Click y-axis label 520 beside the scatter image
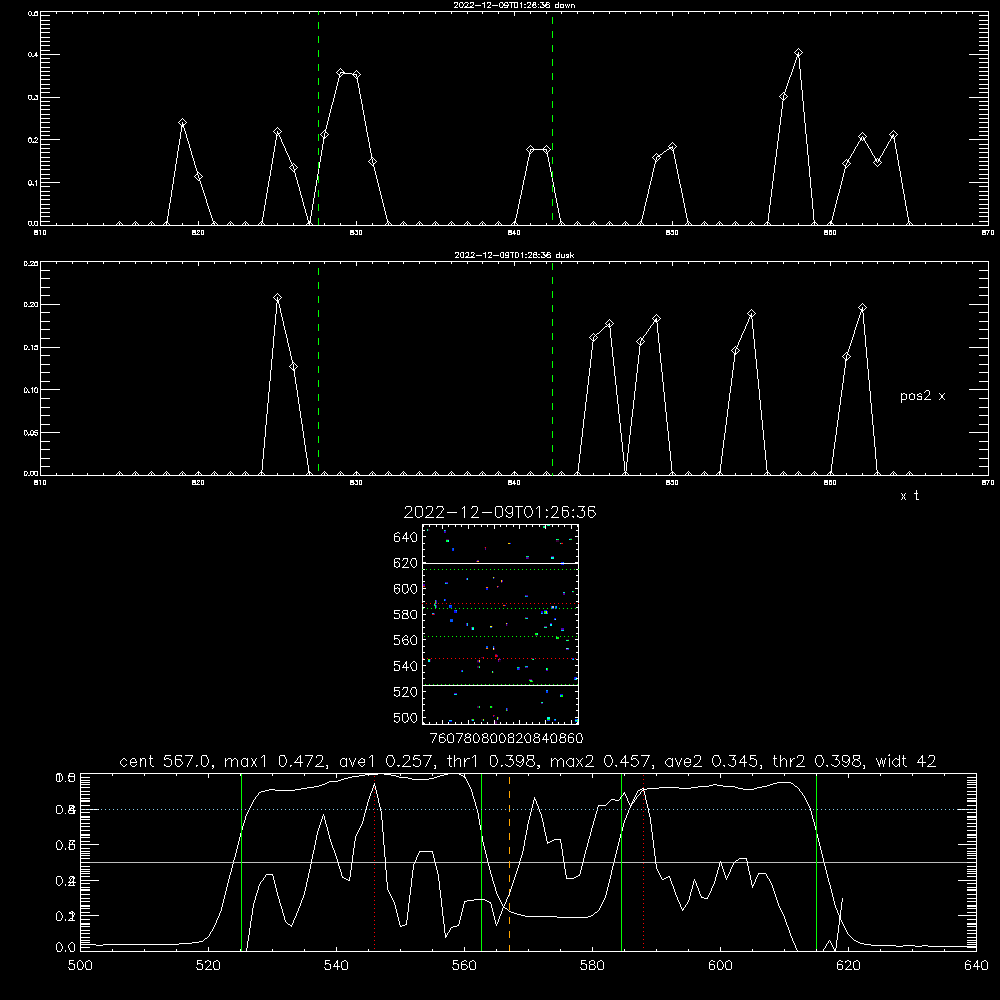1000x1000 pixels. [x=406, y=692]
